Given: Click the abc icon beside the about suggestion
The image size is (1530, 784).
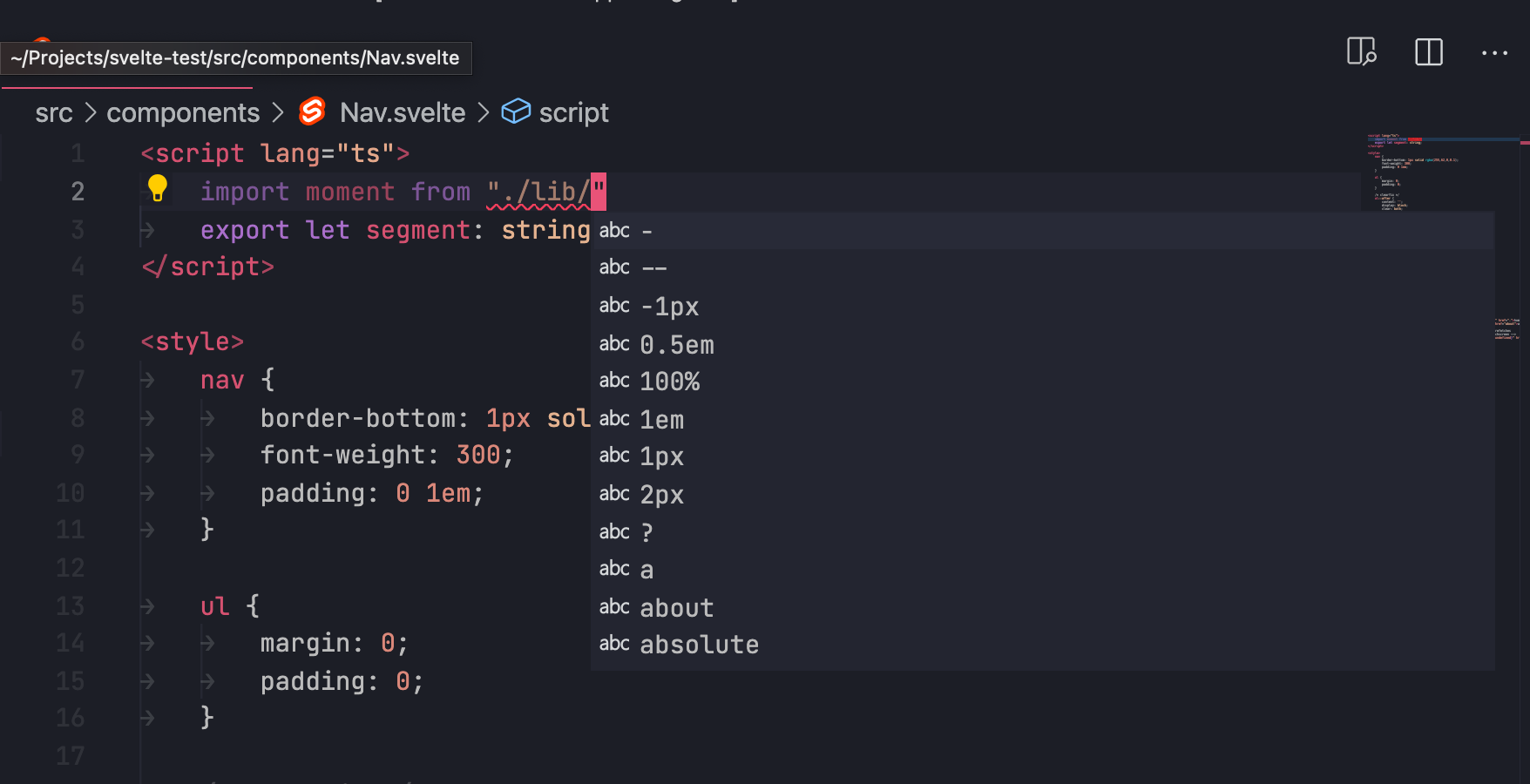Looking at the screenshot, I should (614, 606).
